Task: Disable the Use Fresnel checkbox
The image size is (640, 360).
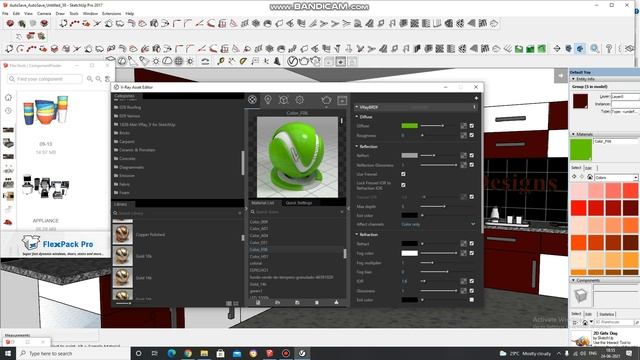Action: 403,174
